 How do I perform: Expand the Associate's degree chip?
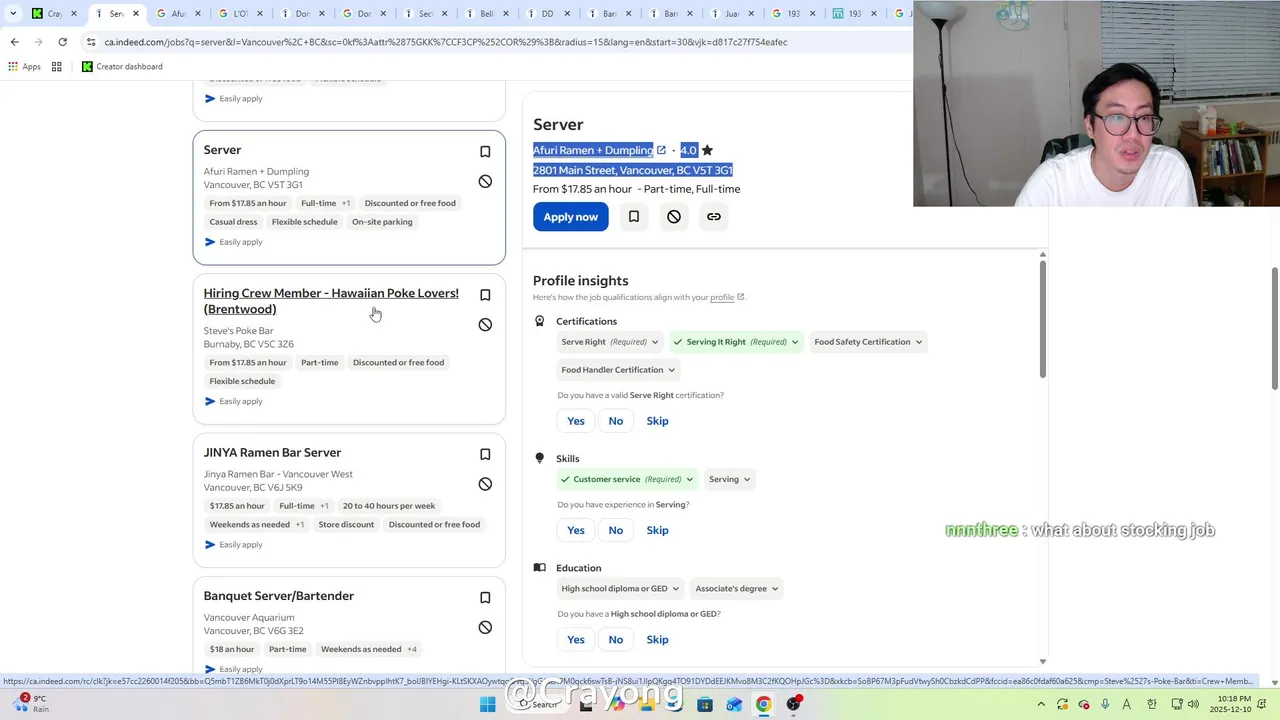(x=736, y=589)
